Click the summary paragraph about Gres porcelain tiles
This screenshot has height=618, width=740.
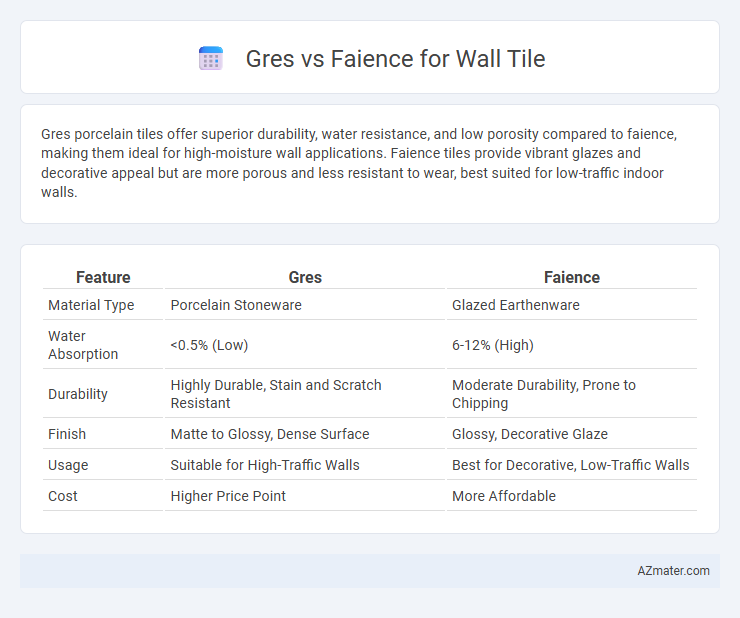pos(359,163)
